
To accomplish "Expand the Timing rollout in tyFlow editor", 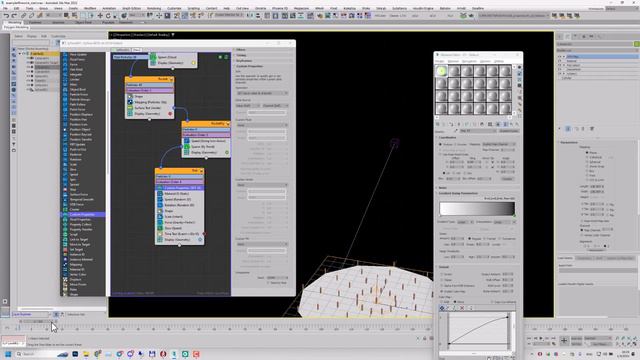I will 241,55.
